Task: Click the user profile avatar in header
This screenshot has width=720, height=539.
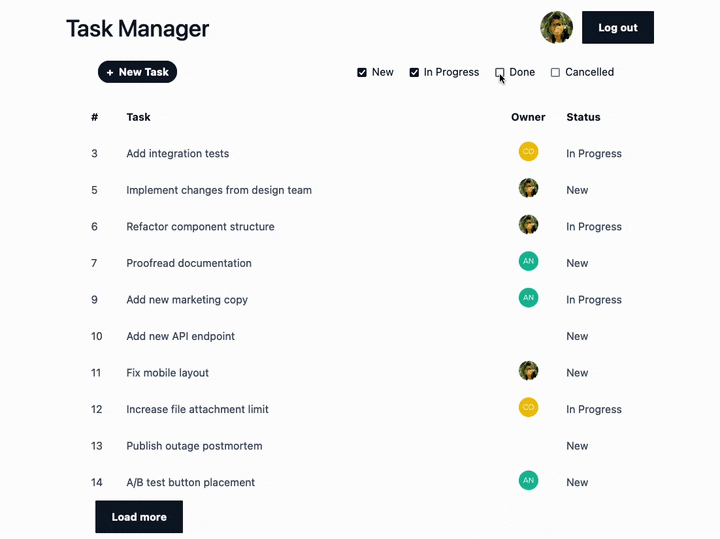Action: (x=556, y=28)
